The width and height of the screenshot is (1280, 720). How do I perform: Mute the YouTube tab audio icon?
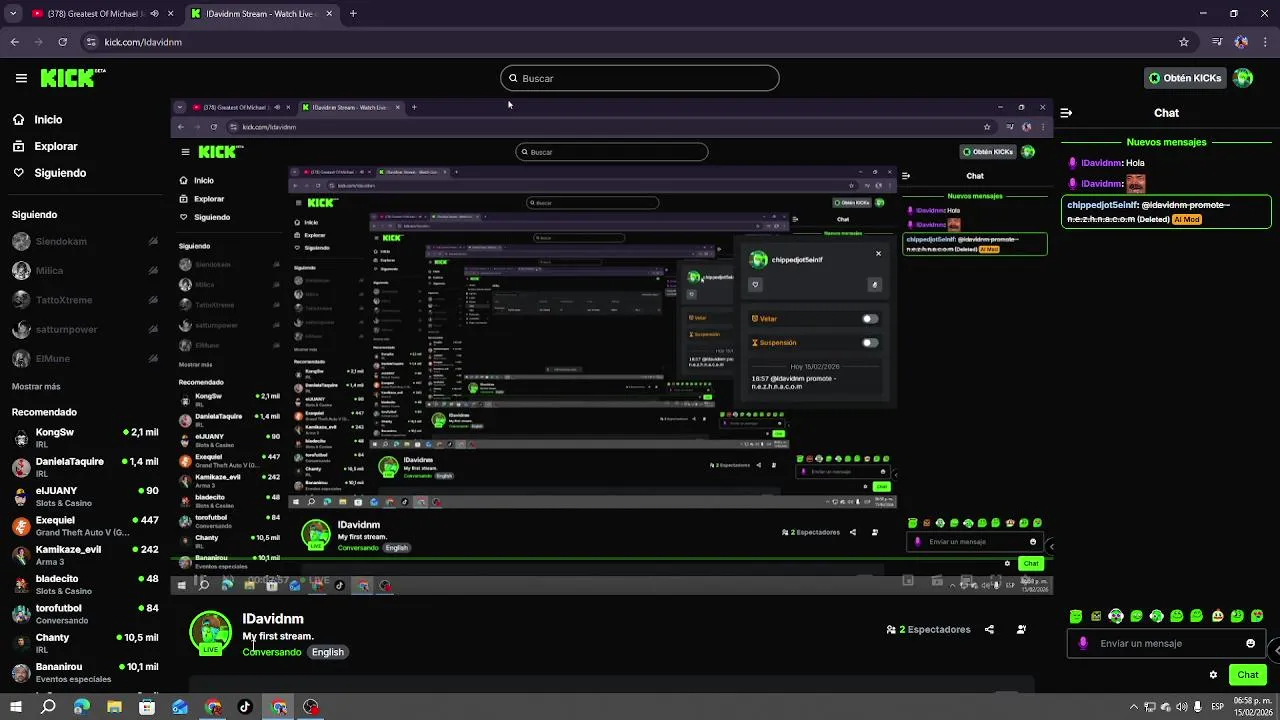(x=154, y=14)
